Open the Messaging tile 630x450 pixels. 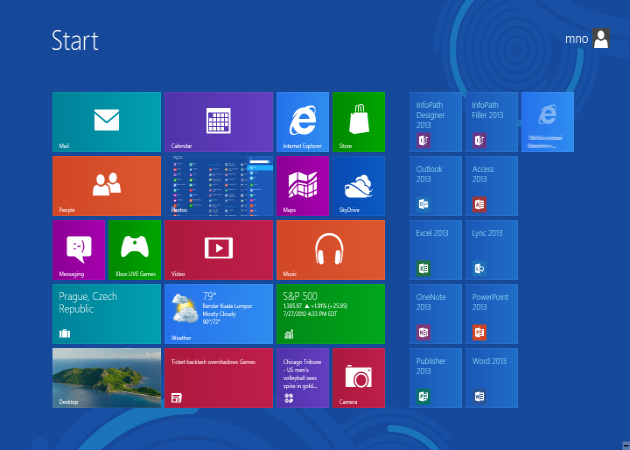[78, 249]
